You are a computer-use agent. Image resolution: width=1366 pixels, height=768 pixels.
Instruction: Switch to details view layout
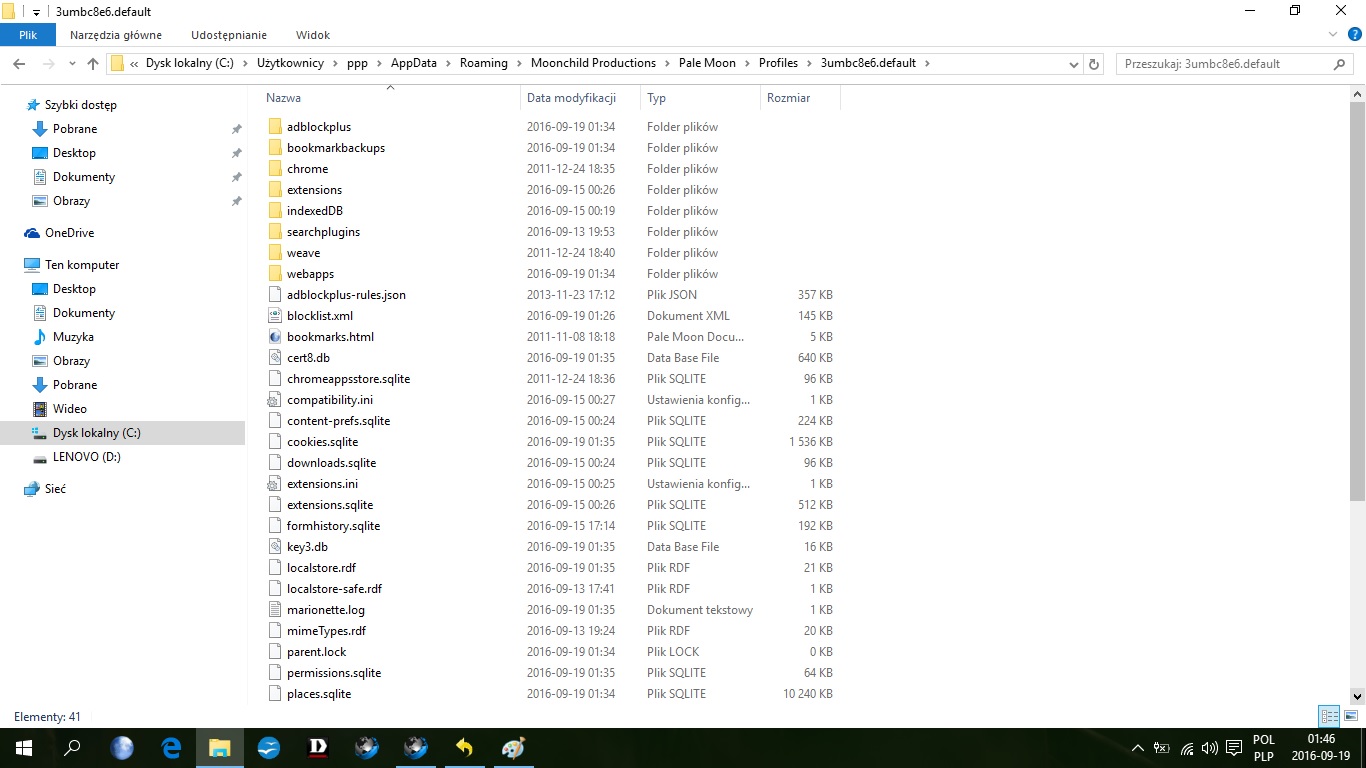pyautogui.click(x=1329, y=716)
